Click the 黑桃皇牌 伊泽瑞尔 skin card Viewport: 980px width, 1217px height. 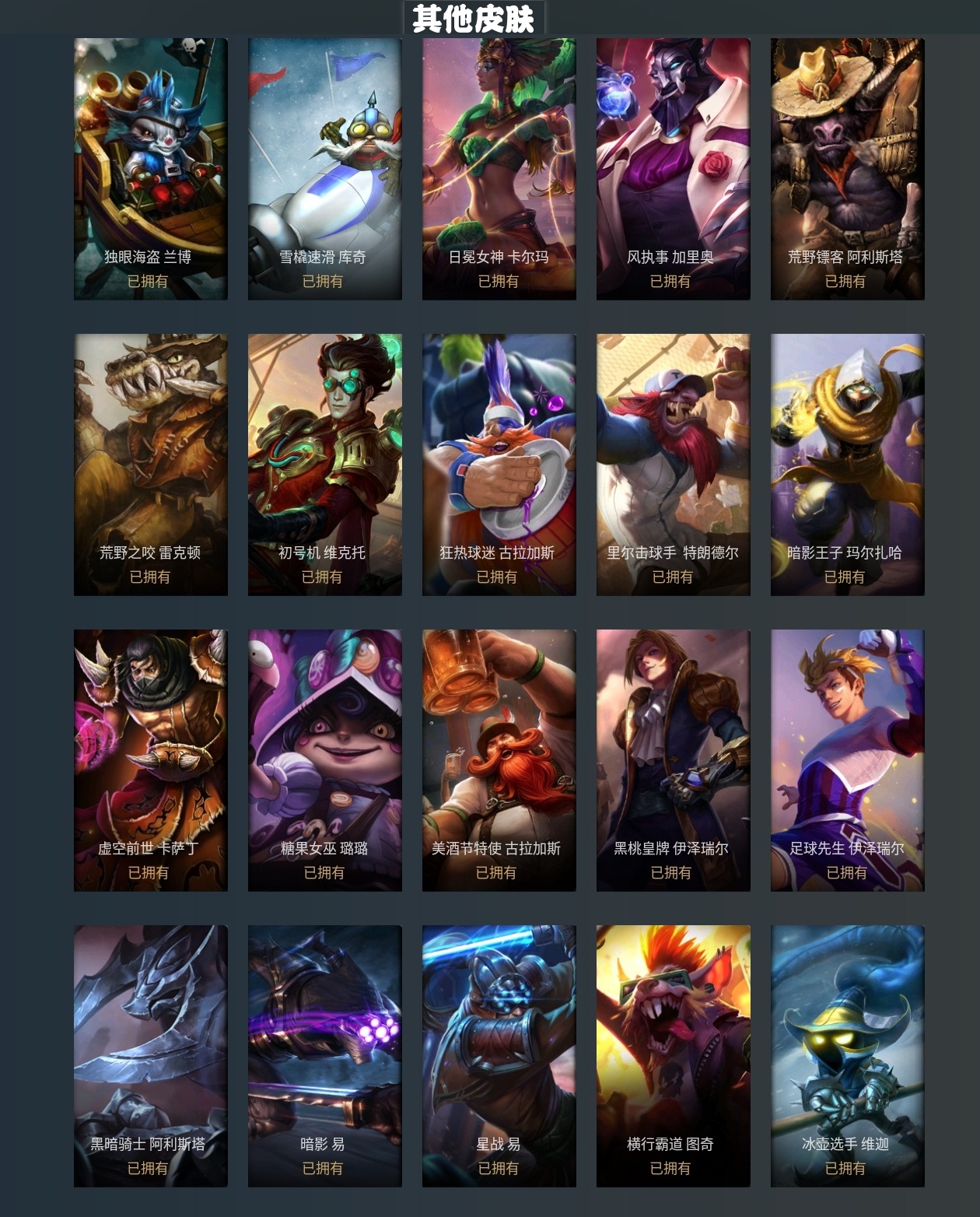[674, 760]
